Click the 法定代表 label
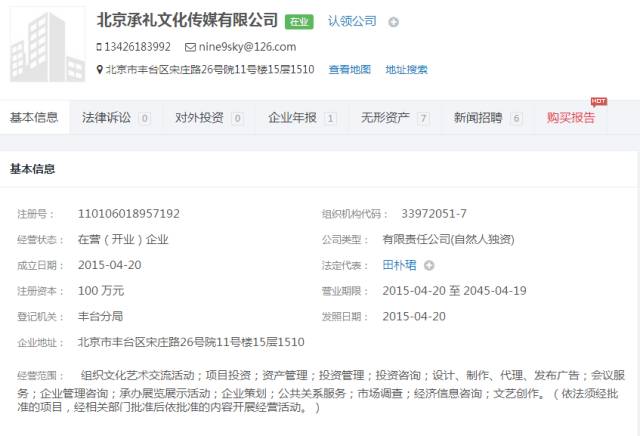The width and height of the screenshot is (640, 436). (344, 265)
